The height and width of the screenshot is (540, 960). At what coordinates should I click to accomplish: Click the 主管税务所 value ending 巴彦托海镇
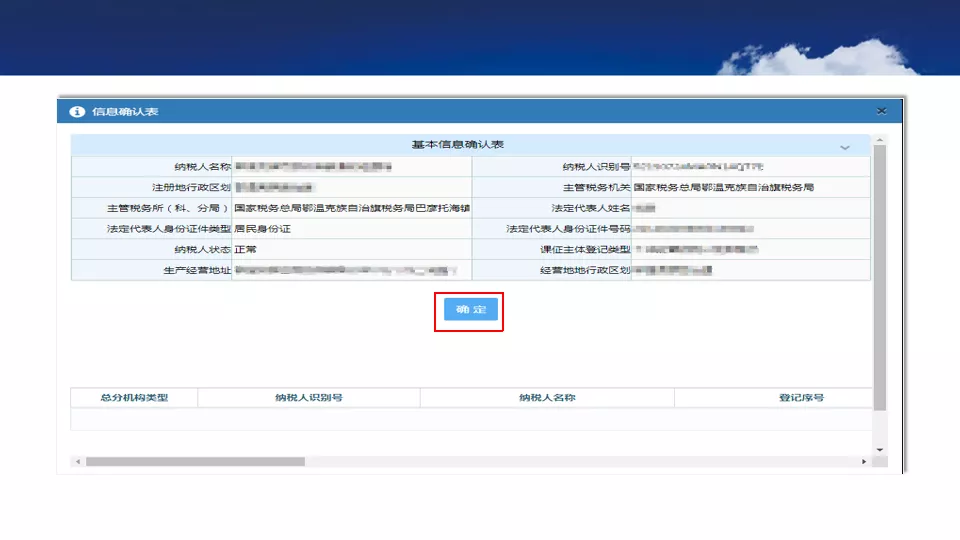click(x=352, y=208)
